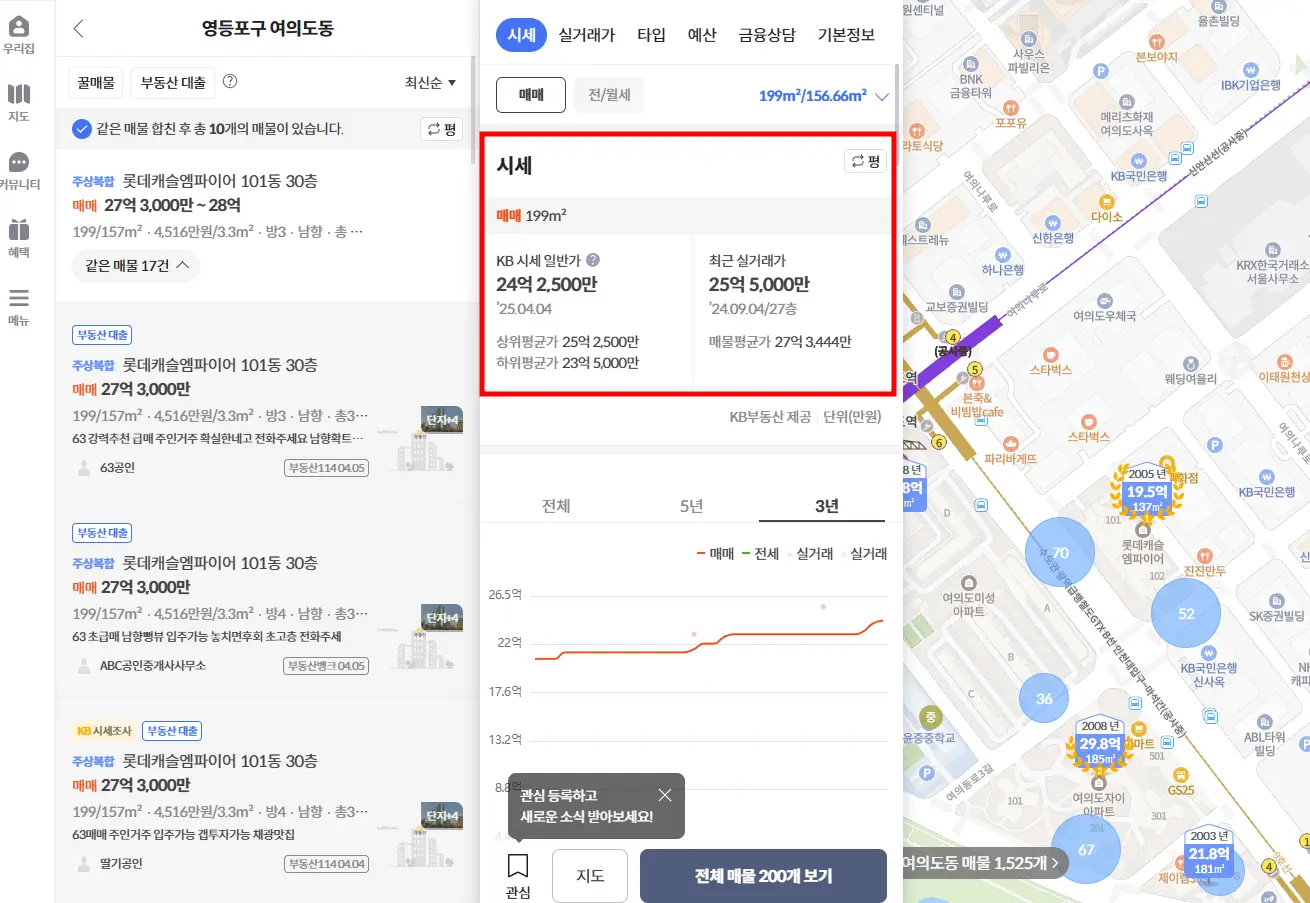Open the 메뉴 hamburger icon
This screenshot has height=903, width=1310.
(x=19, y=306)
